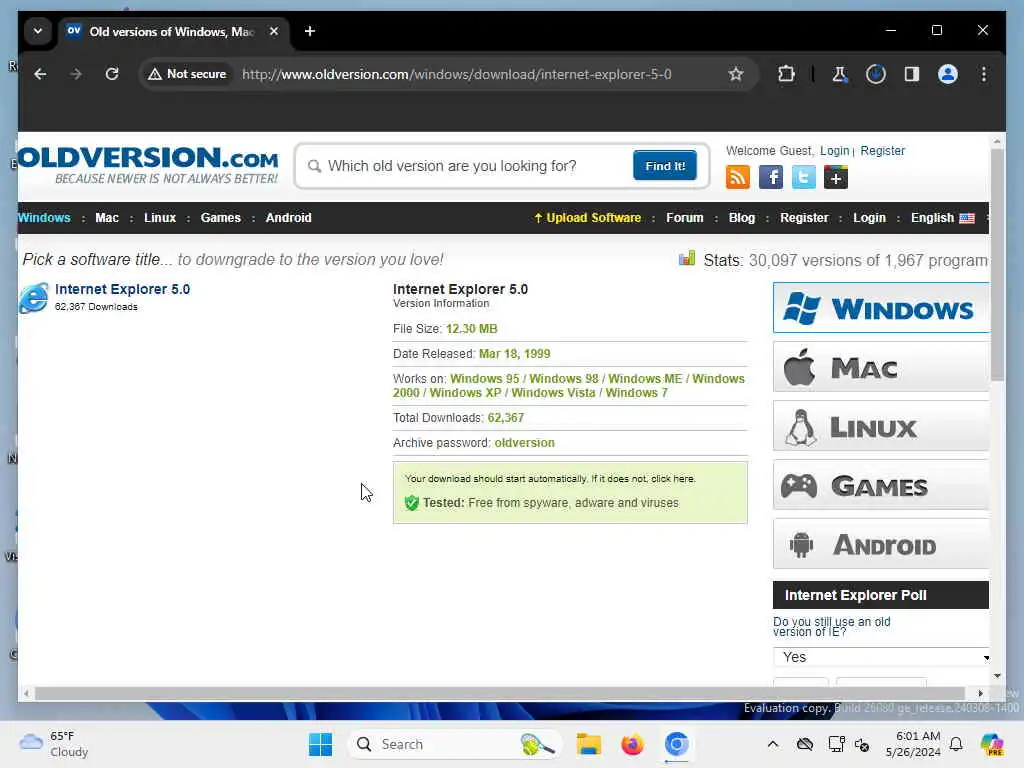Click the Games category banner
Viewport: 1024px width, 768px height.
[881, 485]
